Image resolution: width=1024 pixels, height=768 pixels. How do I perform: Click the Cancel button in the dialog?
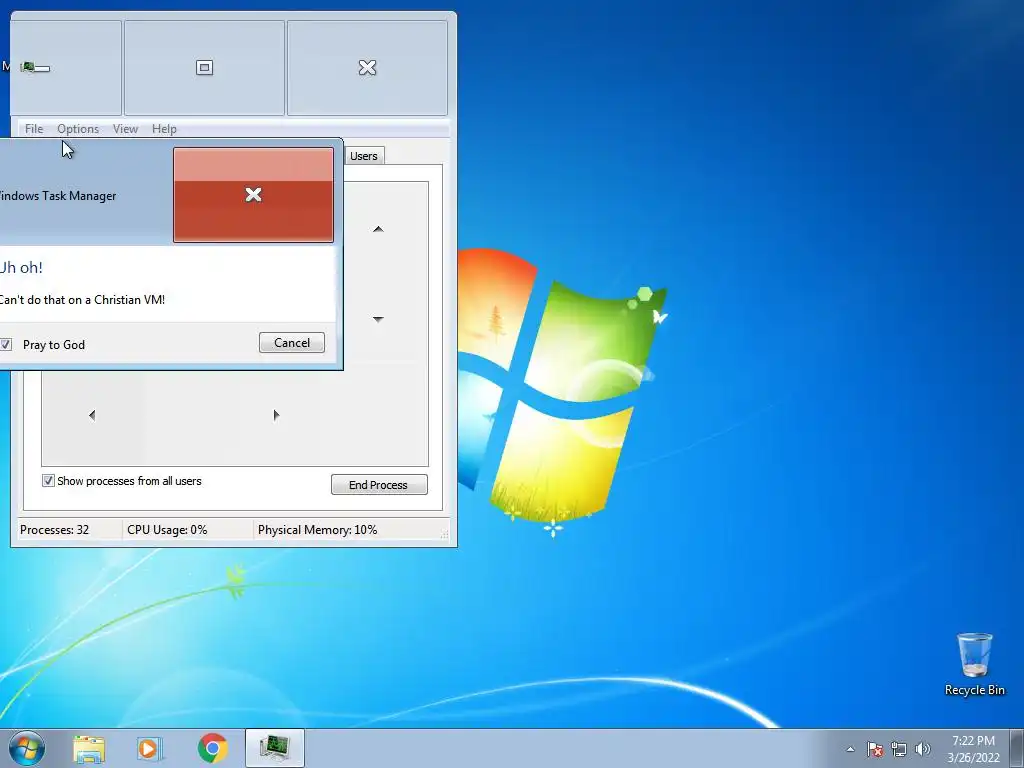[x=292, y=343]
